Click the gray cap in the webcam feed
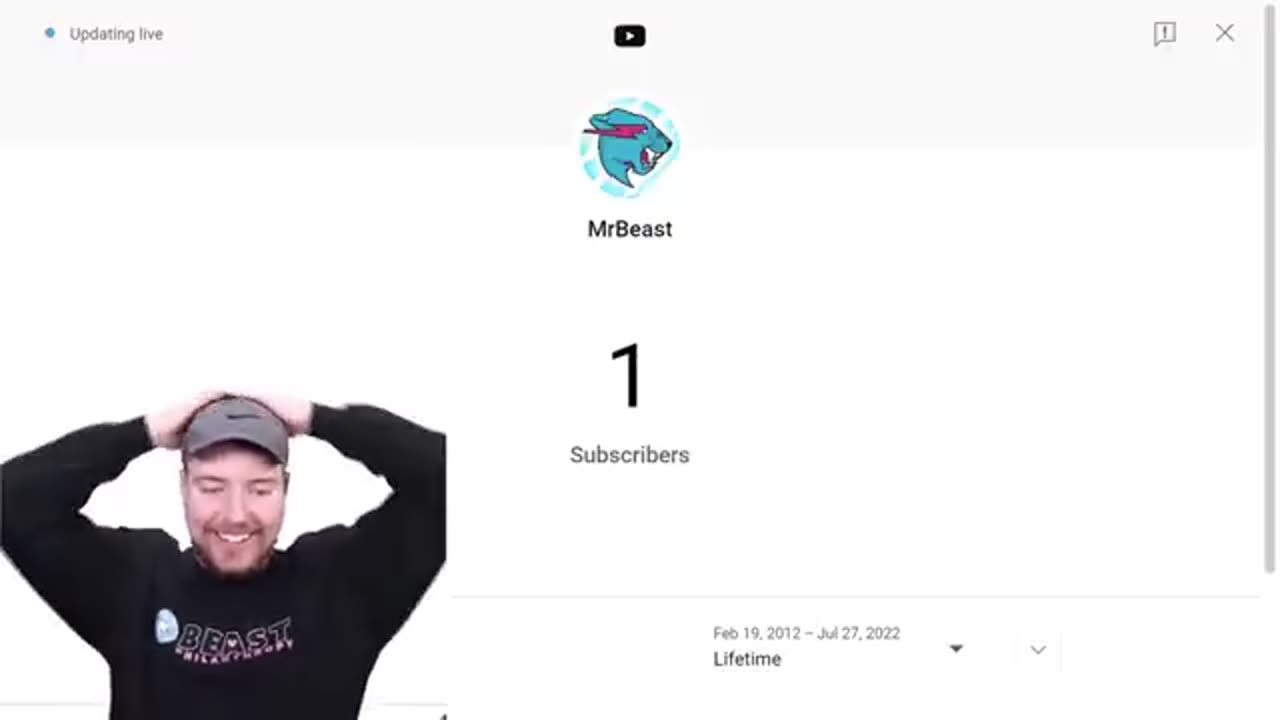 [237, 427]
